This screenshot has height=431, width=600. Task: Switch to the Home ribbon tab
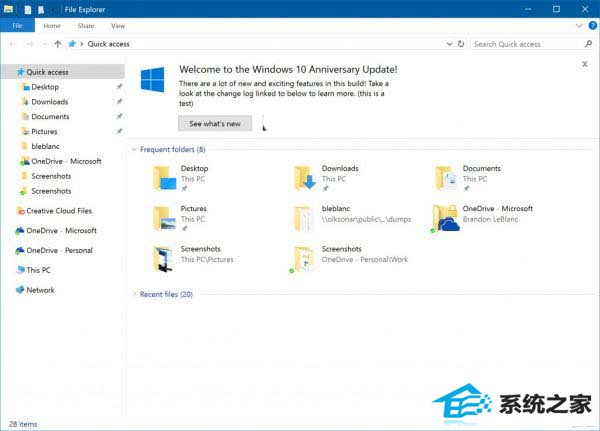pyautogui.click(x=52, y=26)
